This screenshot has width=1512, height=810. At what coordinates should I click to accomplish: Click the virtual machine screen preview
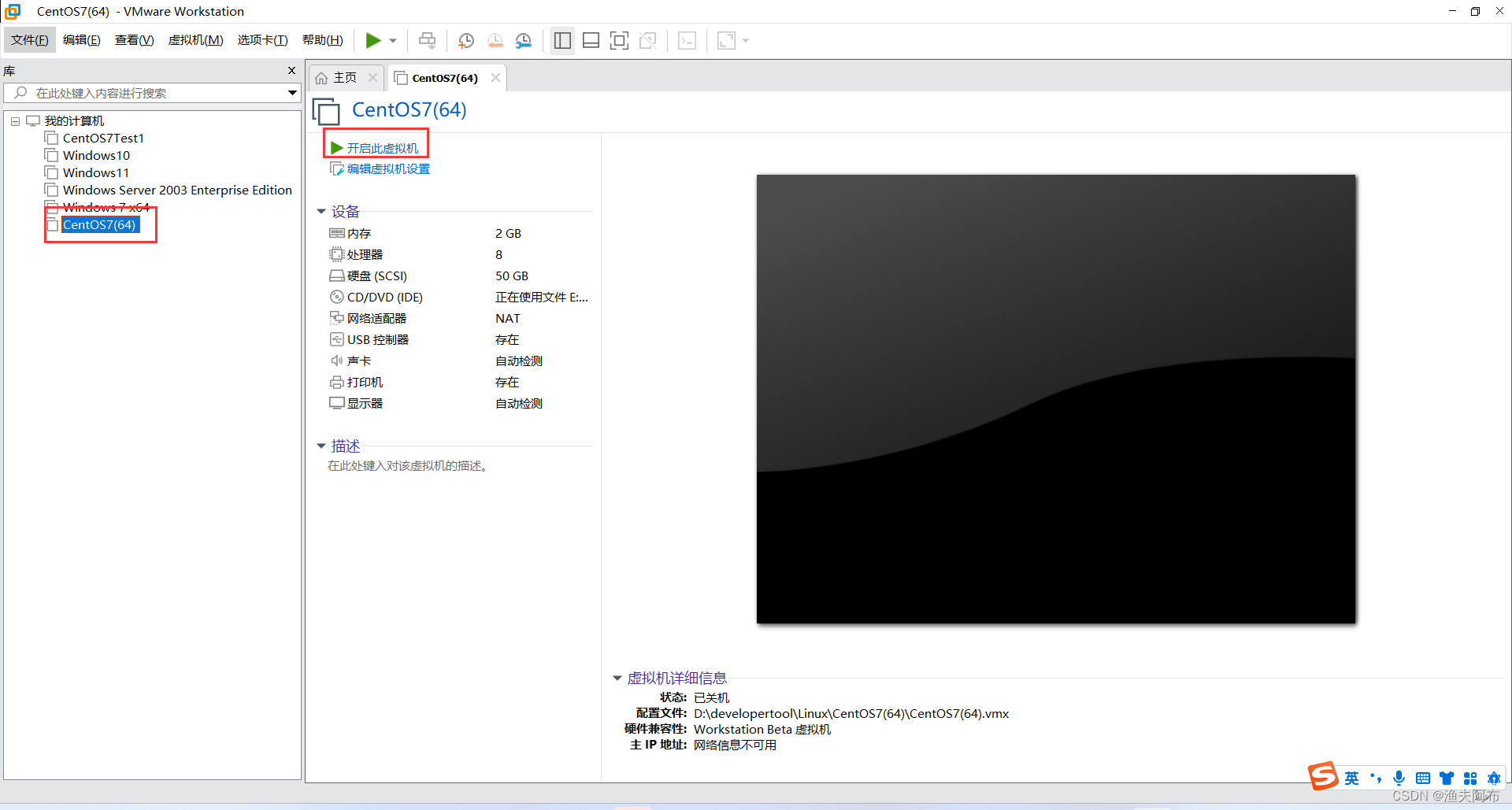1056,399
